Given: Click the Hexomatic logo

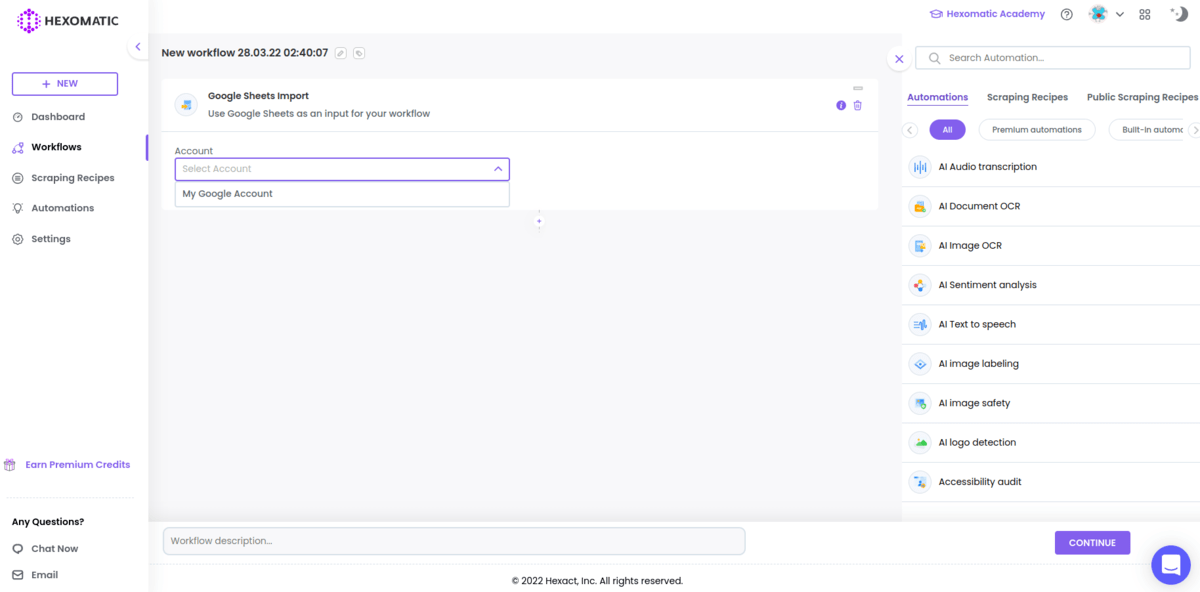Looking at the screenshot, I should (x=64, y=20).
